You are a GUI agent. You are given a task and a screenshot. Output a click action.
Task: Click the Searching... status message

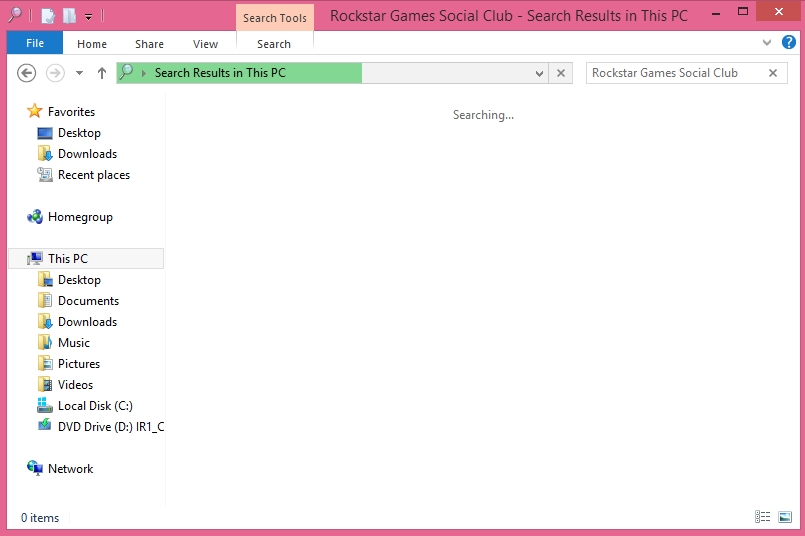483,115
